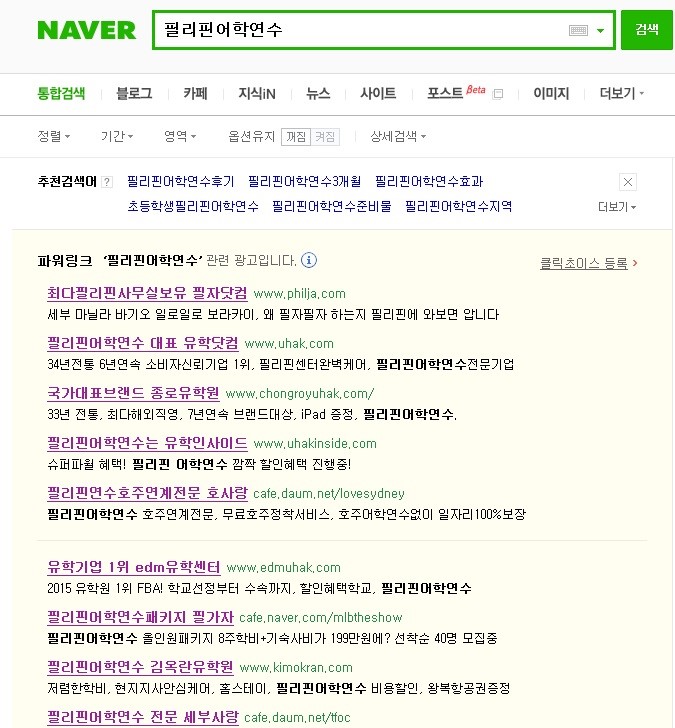This screenshot has height=728, width=675.
Task: Open the 지식iN tab
Action: pyautogui.click(x=257, y=93)
